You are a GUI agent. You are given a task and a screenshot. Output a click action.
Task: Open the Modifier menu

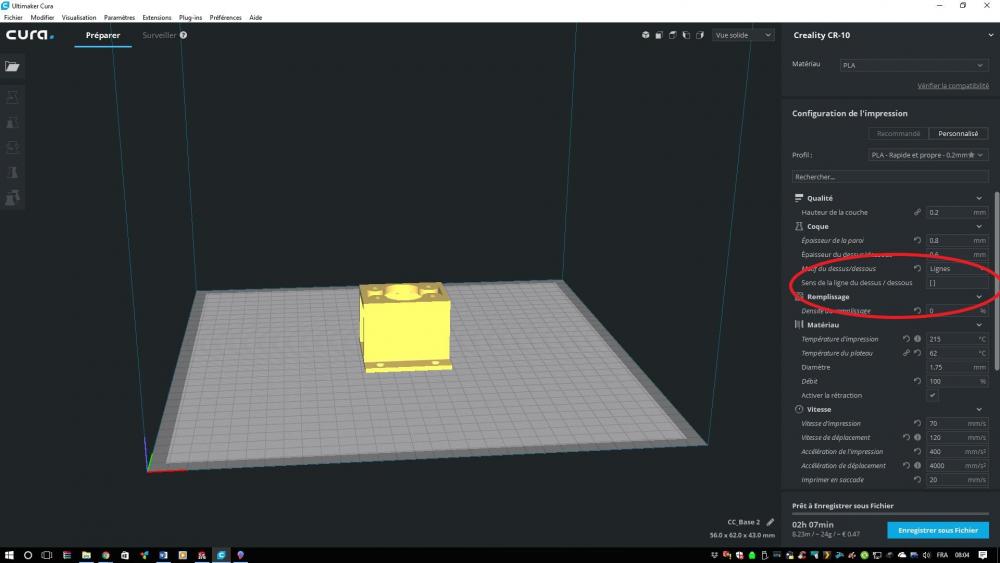42,18
